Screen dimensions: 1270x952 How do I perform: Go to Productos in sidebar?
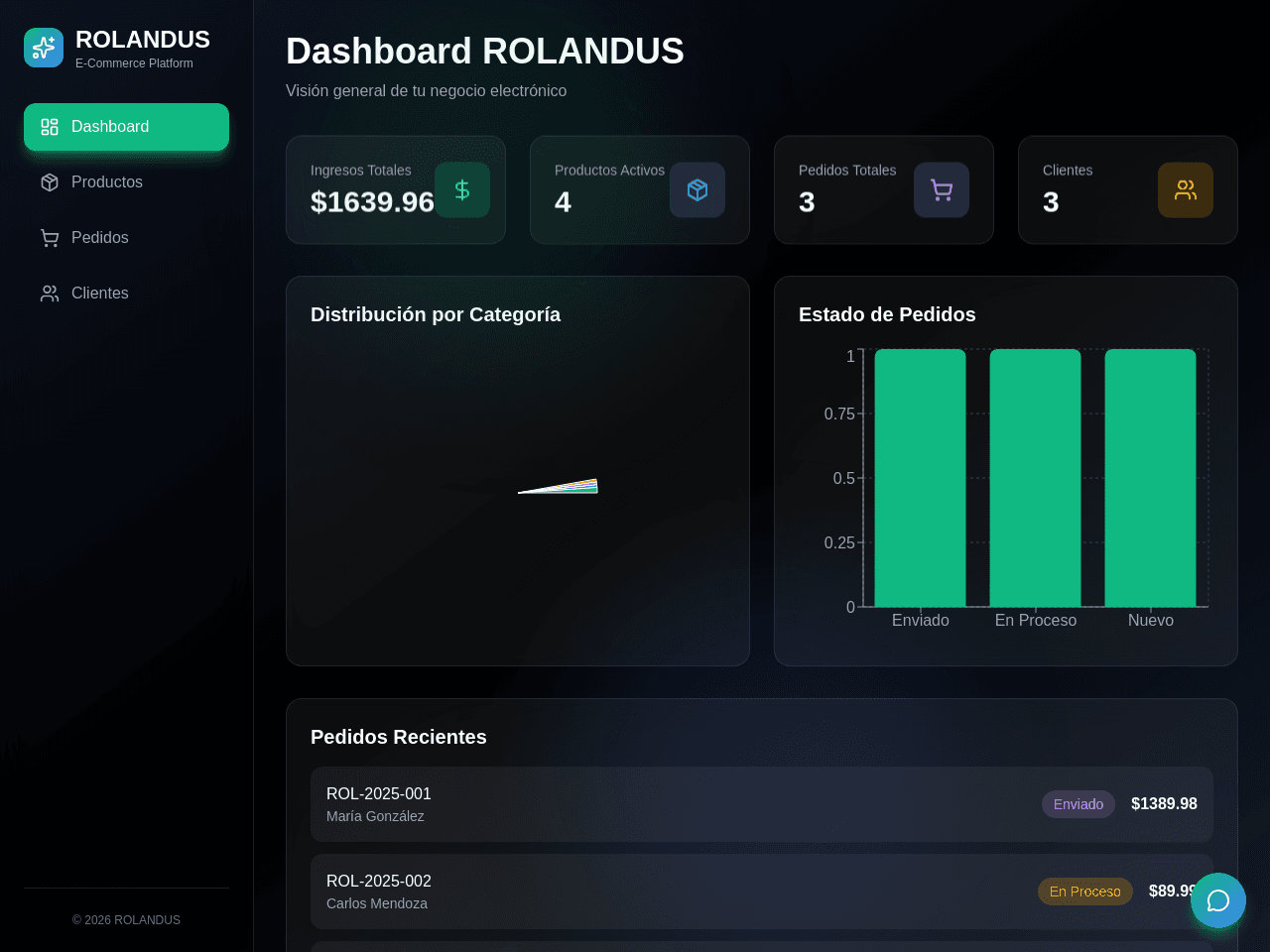tap(126, 182)
